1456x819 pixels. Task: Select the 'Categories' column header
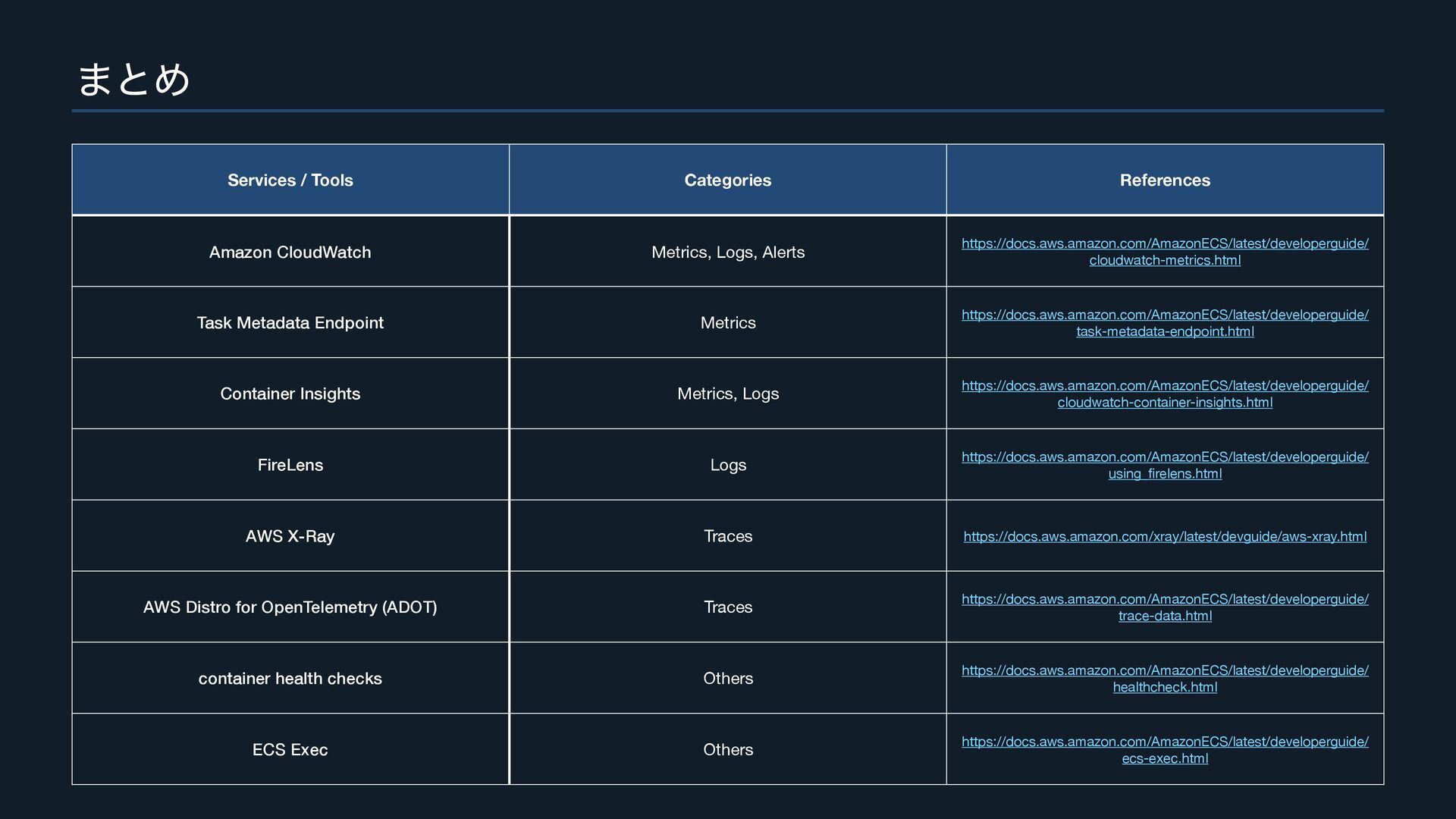click(728, 180)
